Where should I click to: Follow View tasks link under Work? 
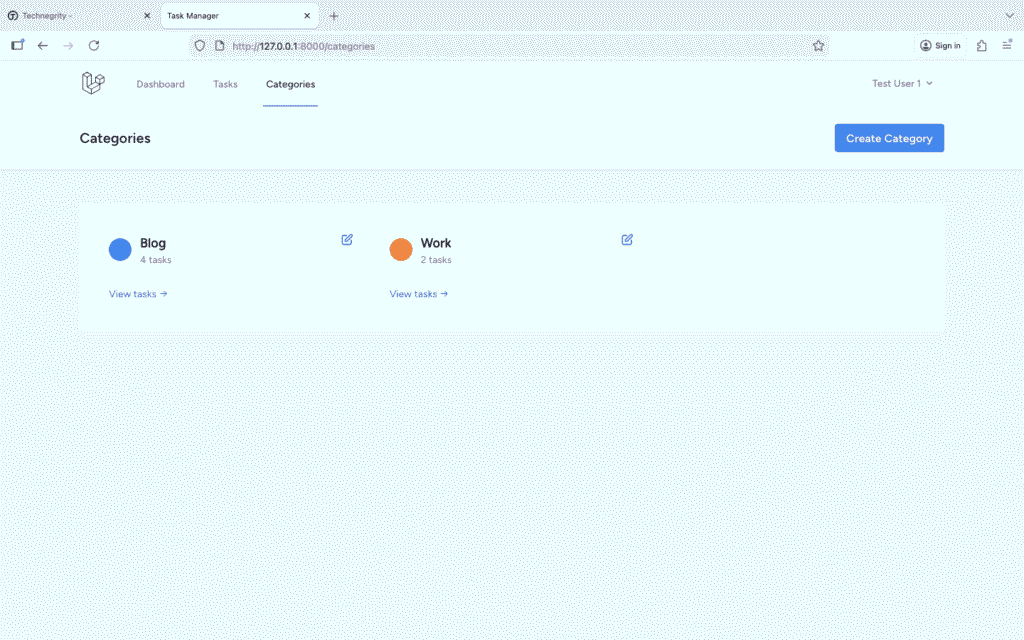[x=418, y=294]
